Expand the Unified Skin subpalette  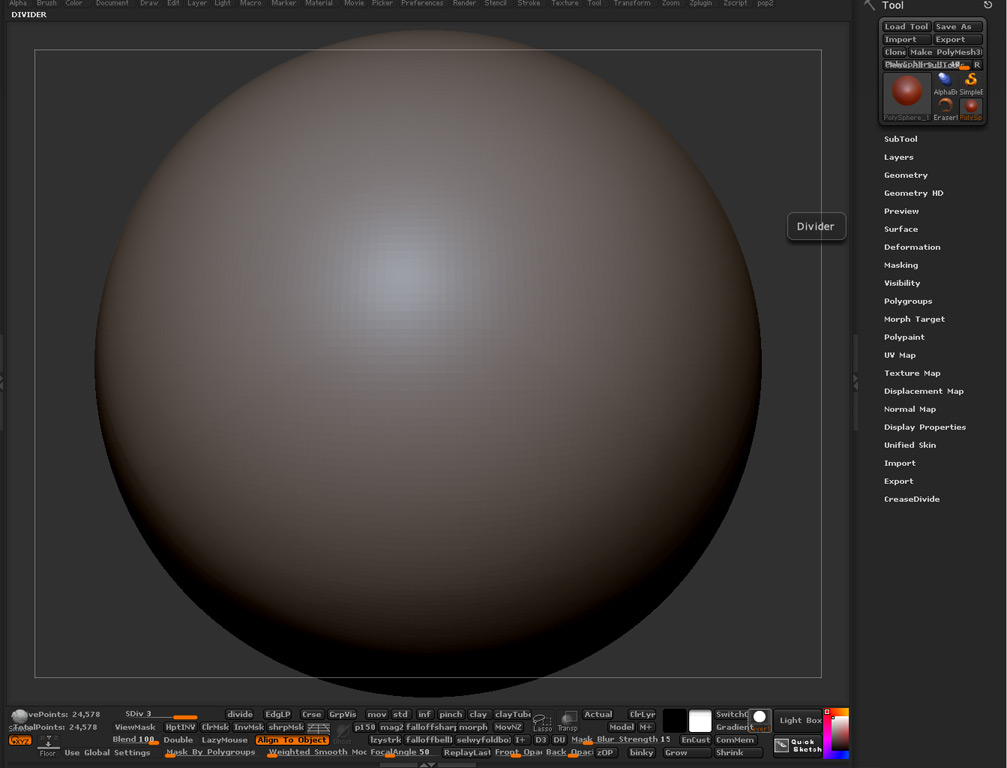point(910,444)
